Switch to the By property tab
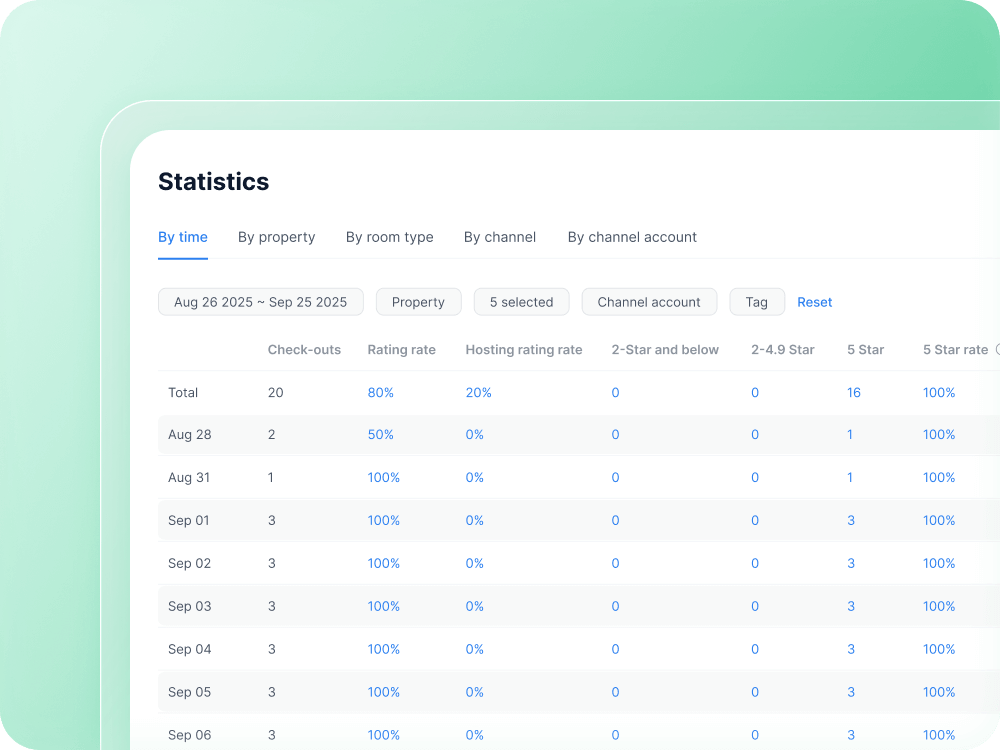The width and height of the screenshot is (1000, 750). coord(276,237)
